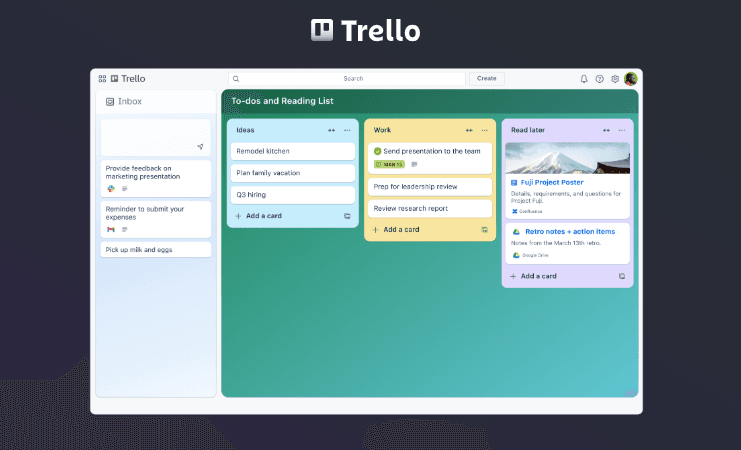This screenshot has height=450, width=741.
Task: Click description icon on expenses reminder card
Action: click(125, 229)
